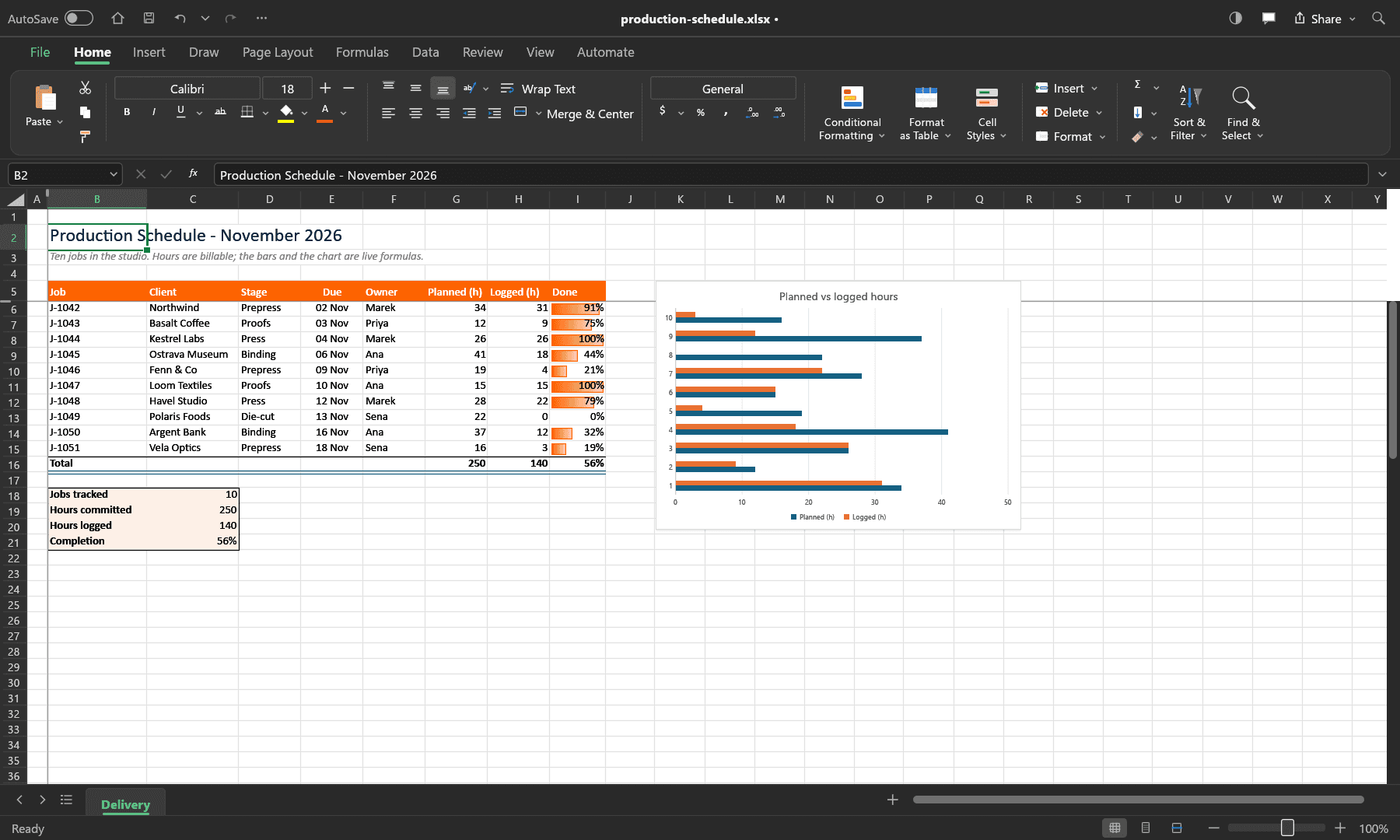
Task: Add a new sheet with plus icon
Action: point(893,800)
